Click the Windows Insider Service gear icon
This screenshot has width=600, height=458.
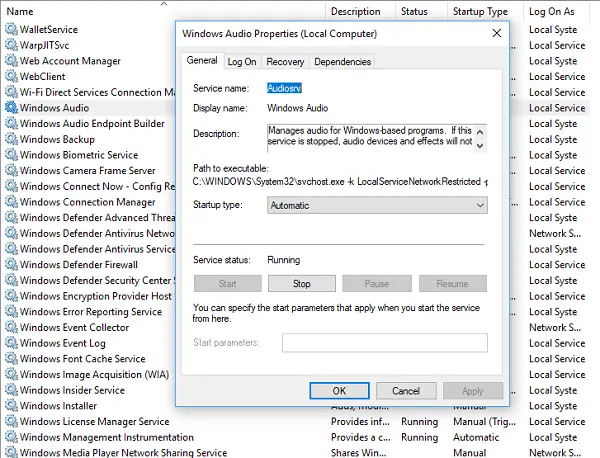click(11, 390)
